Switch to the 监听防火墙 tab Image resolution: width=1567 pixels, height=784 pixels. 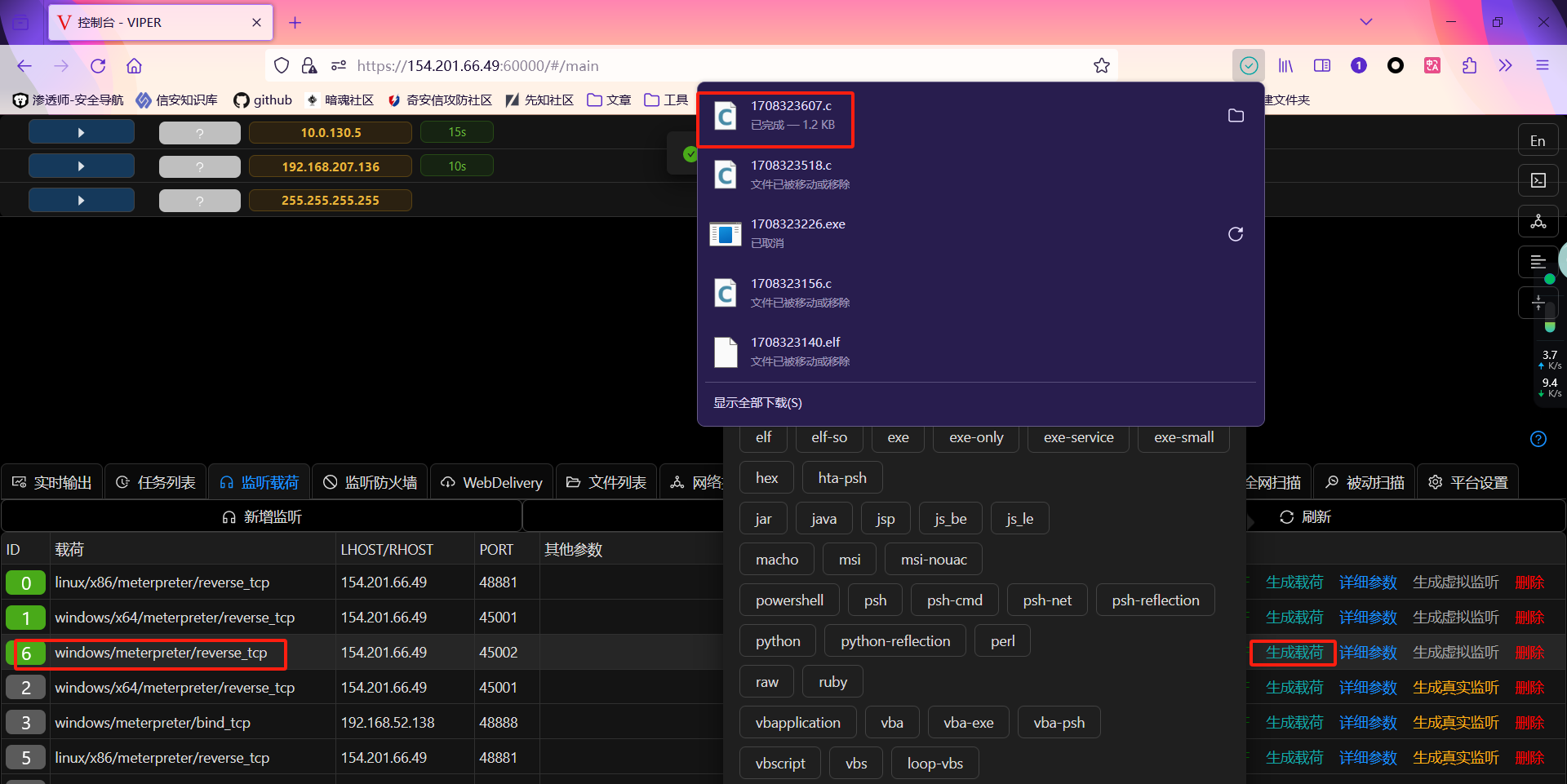coord(370,481)
